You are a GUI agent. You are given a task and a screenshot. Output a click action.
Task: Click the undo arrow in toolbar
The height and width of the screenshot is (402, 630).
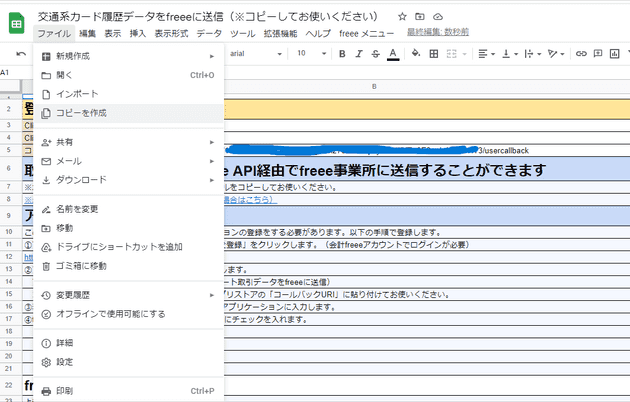point(21,54)
